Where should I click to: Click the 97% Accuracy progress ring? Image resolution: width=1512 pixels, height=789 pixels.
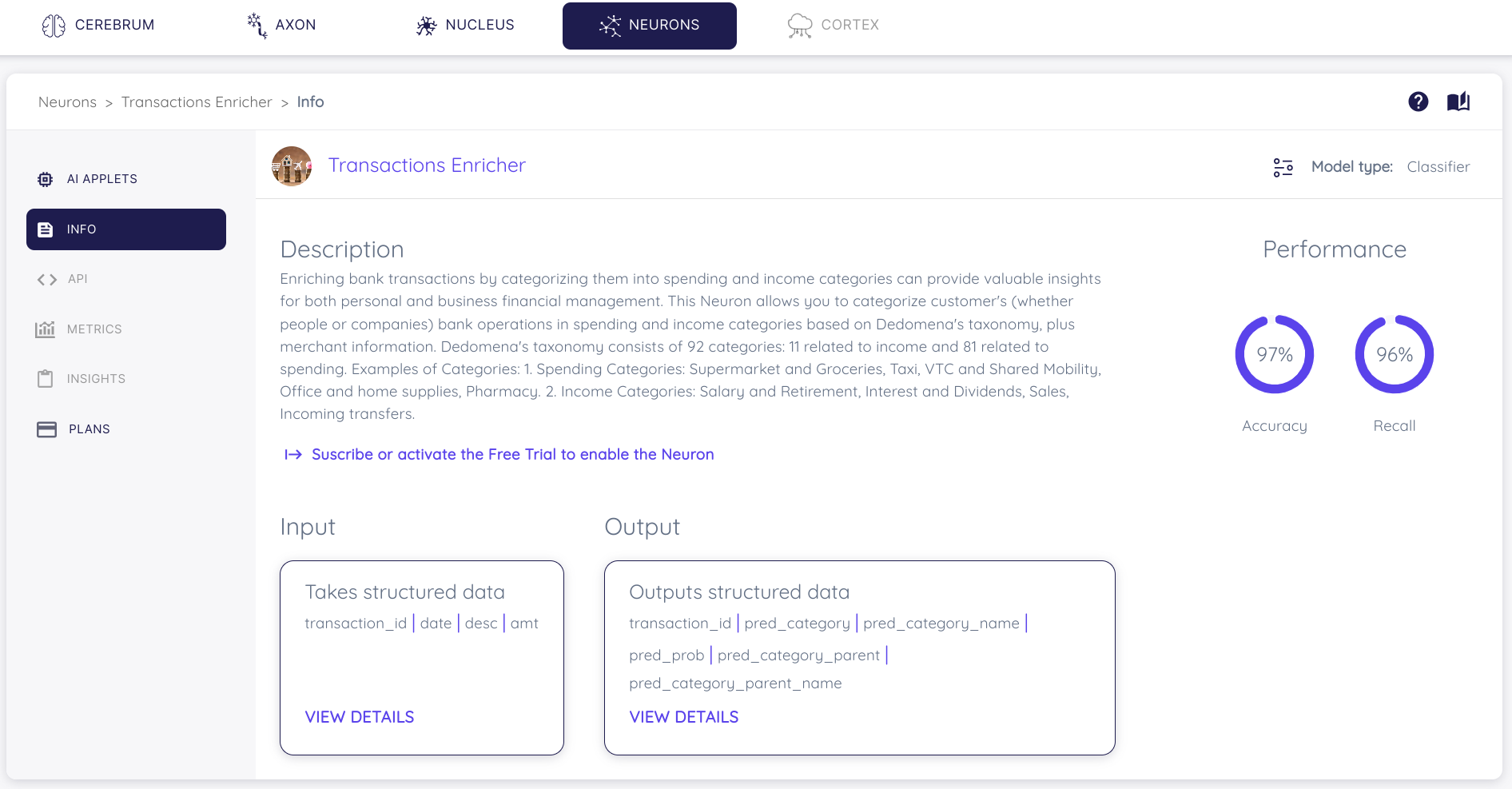click(x=1275, y=354)
